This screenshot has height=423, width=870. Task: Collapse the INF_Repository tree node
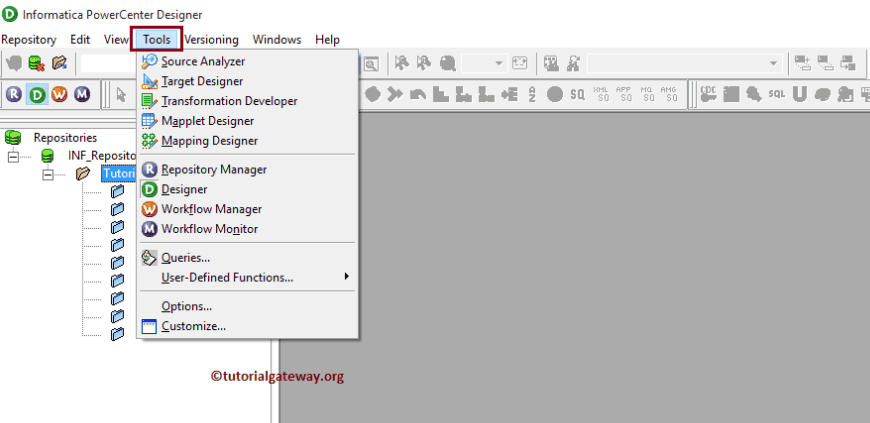[x=13, y=157]
